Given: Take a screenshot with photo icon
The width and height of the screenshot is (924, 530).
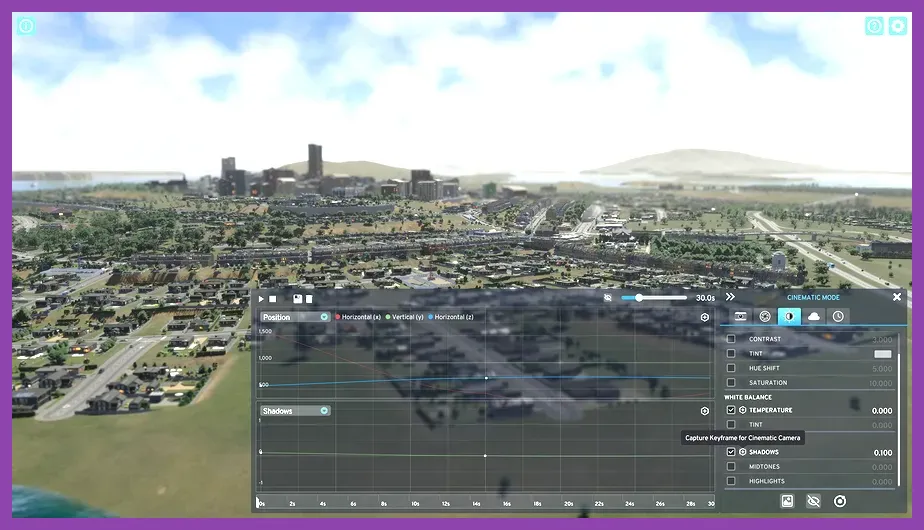Looking at the screenshot, I should (787, 501).
